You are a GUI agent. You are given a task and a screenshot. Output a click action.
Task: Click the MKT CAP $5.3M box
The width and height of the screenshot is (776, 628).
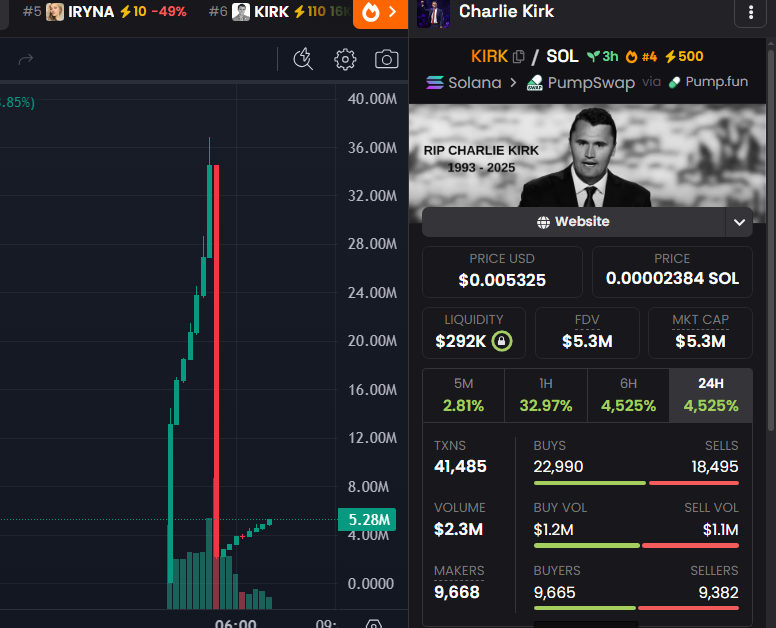coord(700,333)
